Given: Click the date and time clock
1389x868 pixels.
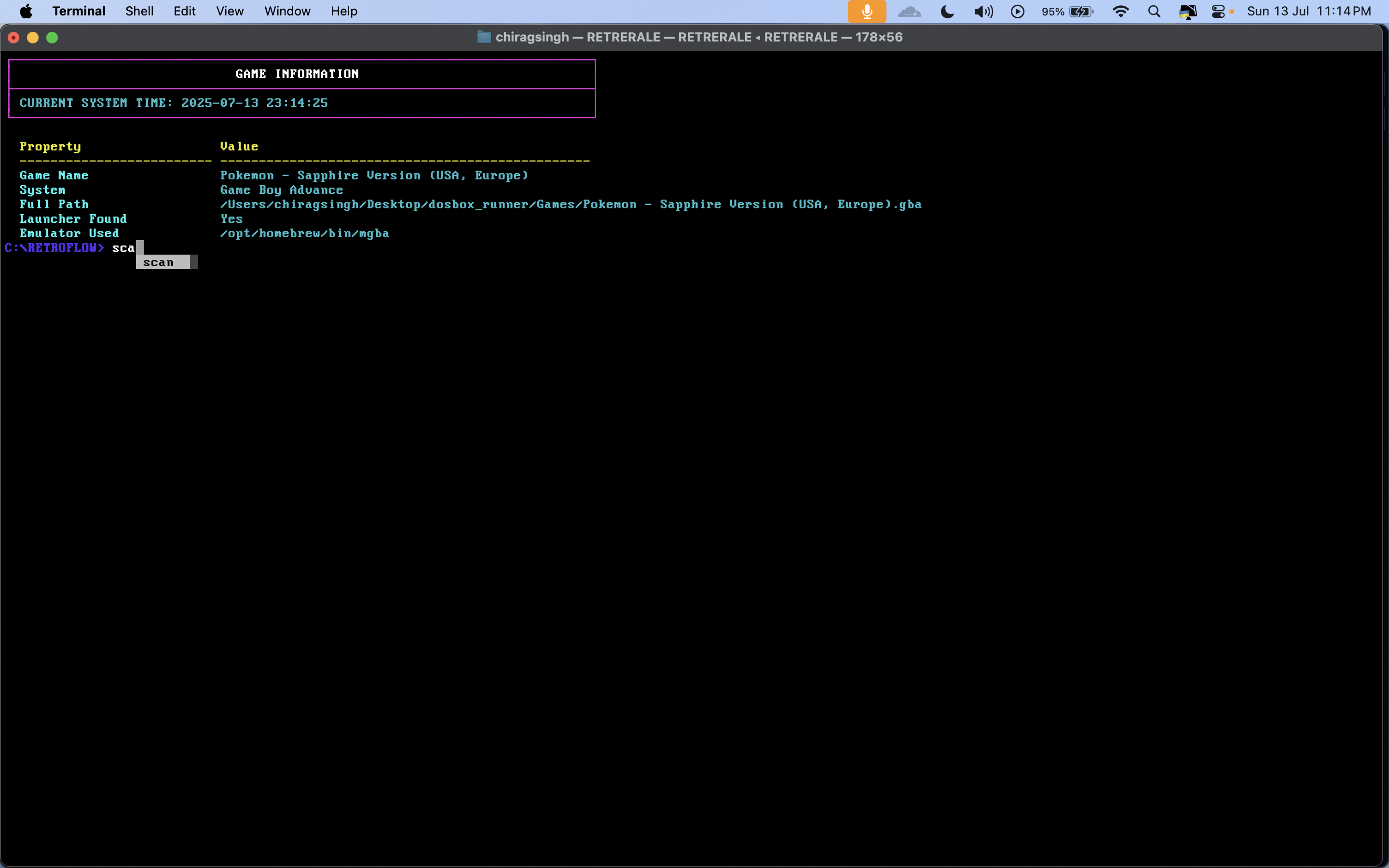Looking at the screenshot, I should click(x=1308, y=12).
